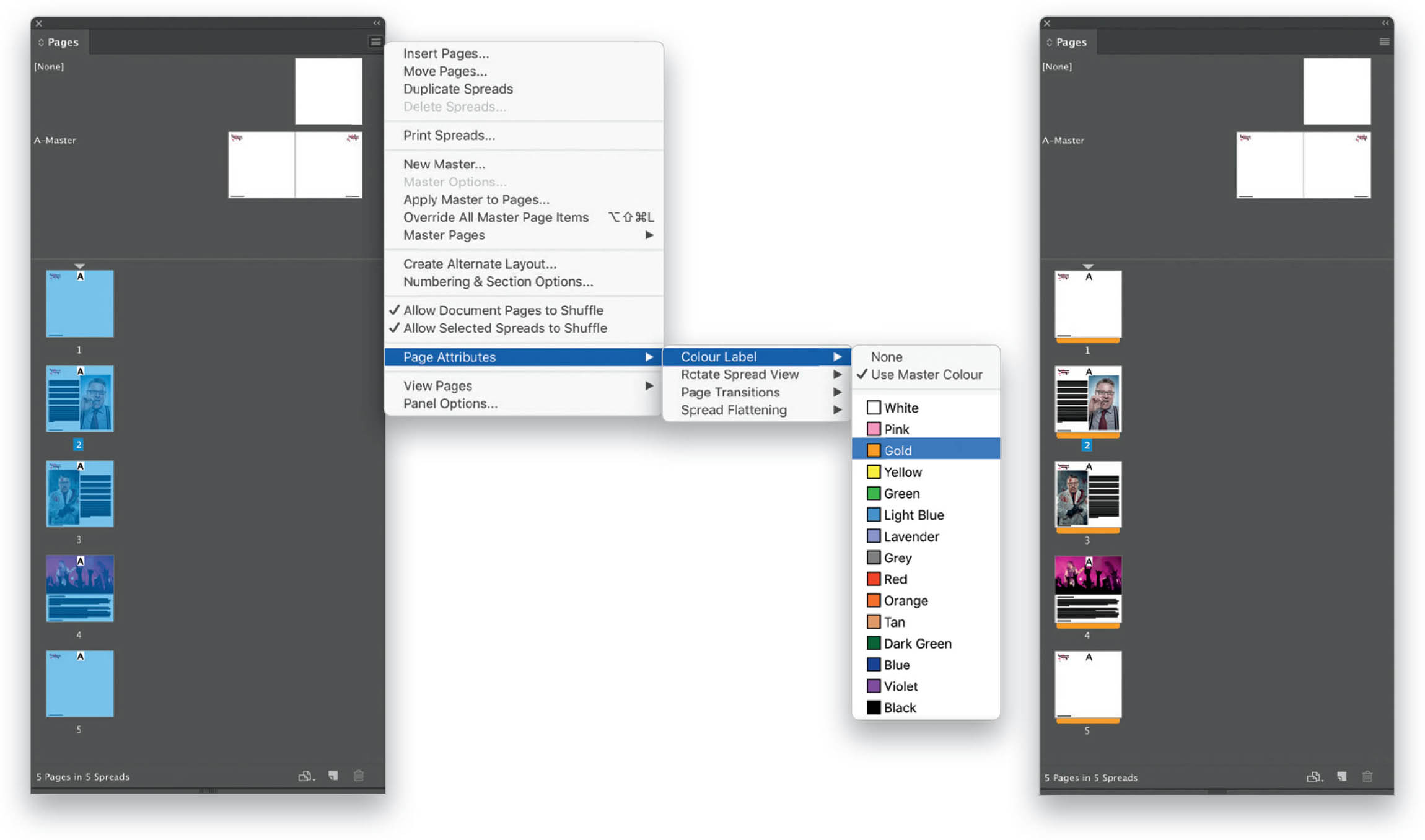1425x840 pixels.
Task: Select page 1 thumbnail in left panel
Action: 80,304
